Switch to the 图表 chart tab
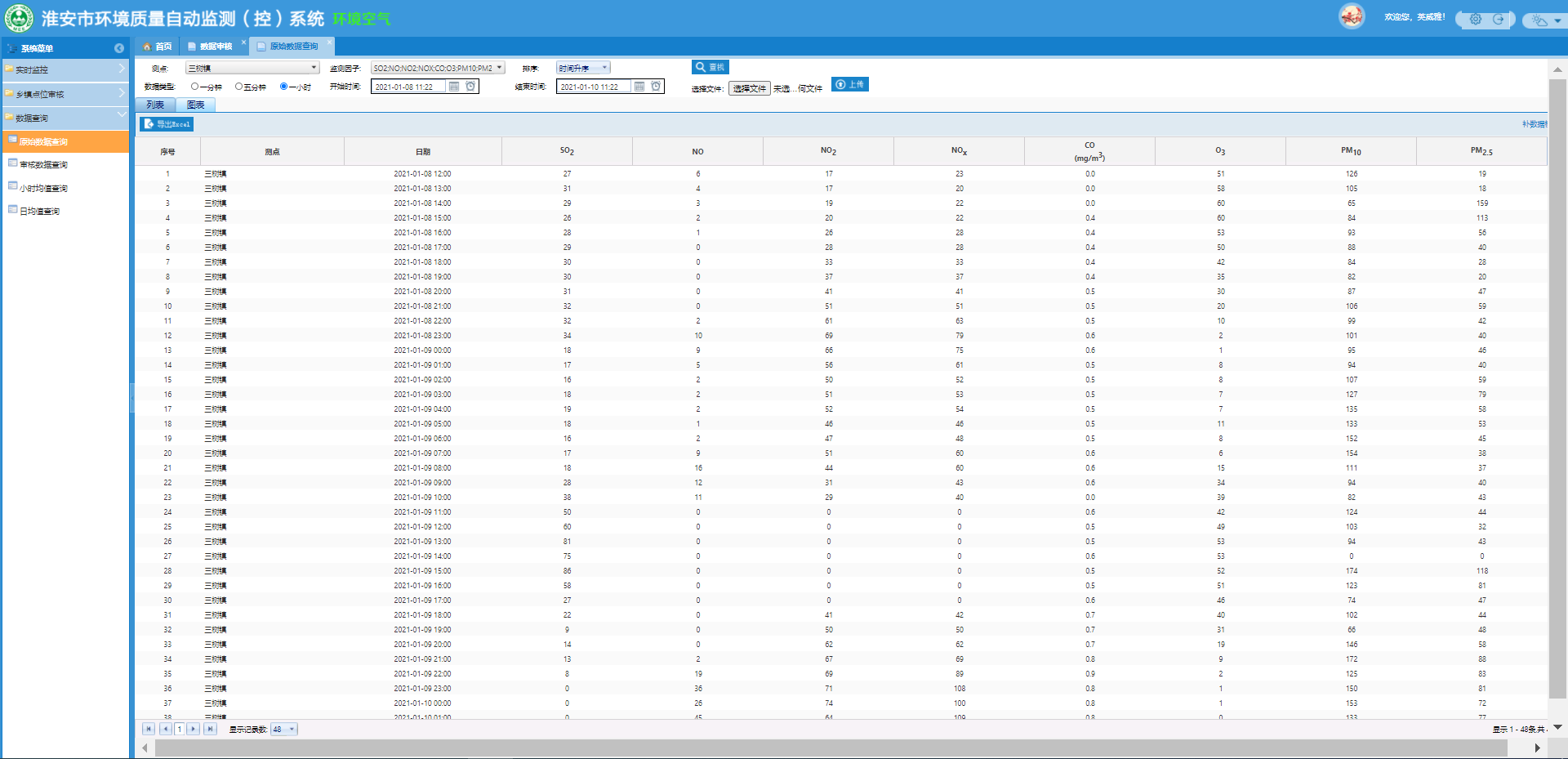 coord(196,105)
